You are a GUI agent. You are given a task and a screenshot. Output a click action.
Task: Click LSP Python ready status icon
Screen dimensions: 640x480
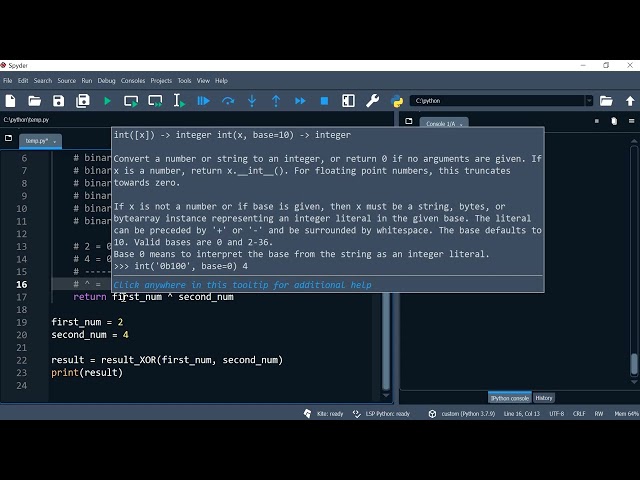click(356, 413)
